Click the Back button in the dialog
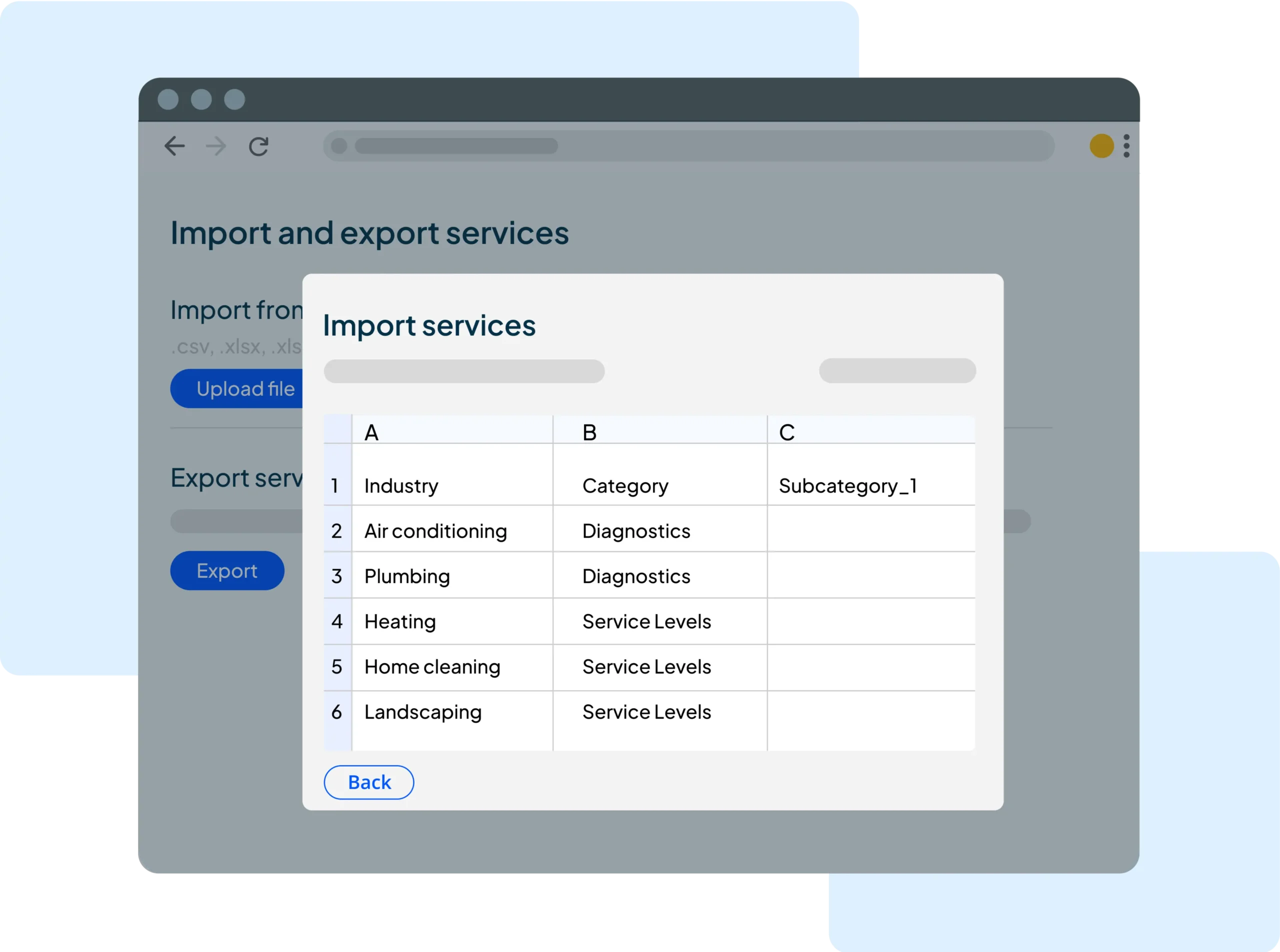This screenshot has height=952, width=1280. (x=368, y=782)
